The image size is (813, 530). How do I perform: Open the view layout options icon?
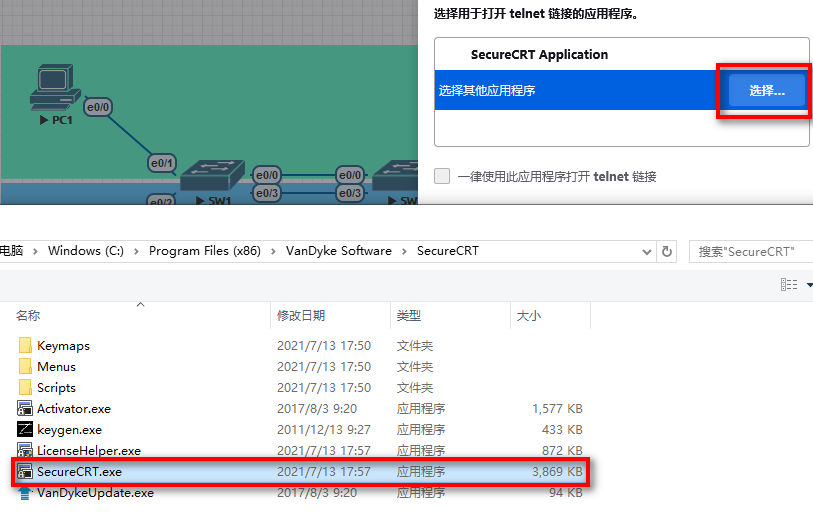pos(789,284)
